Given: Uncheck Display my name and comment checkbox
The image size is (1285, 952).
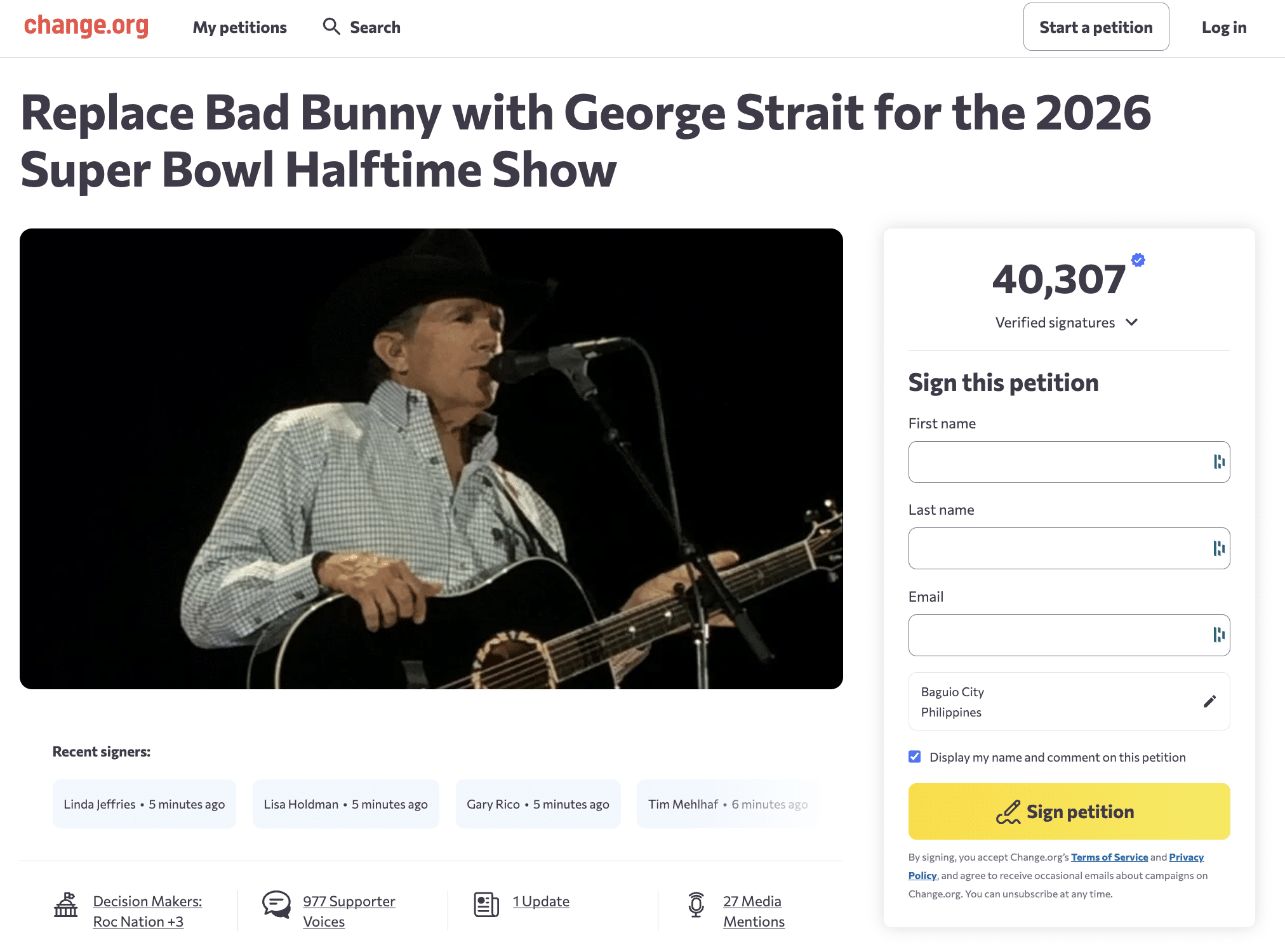Looking at the screenshot, I should pos(915,757).
